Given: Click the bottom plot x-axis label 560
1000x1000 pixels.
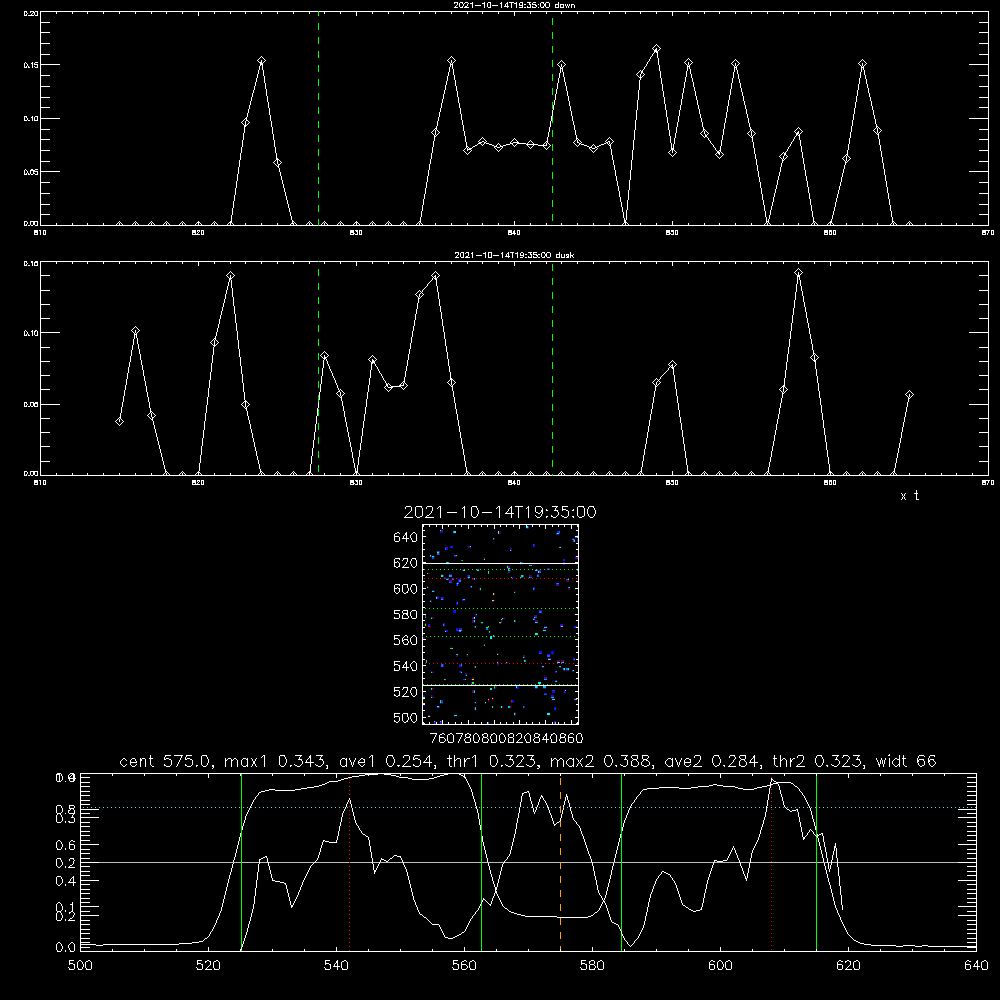Looking at the screenshot, I should 464,966.
